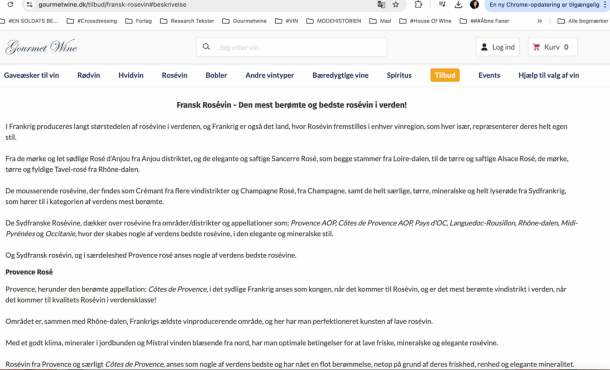Click the highlighted Tilbud button
Screen dimensions: 610x370
pyautogui.click(x=445, y=75)
